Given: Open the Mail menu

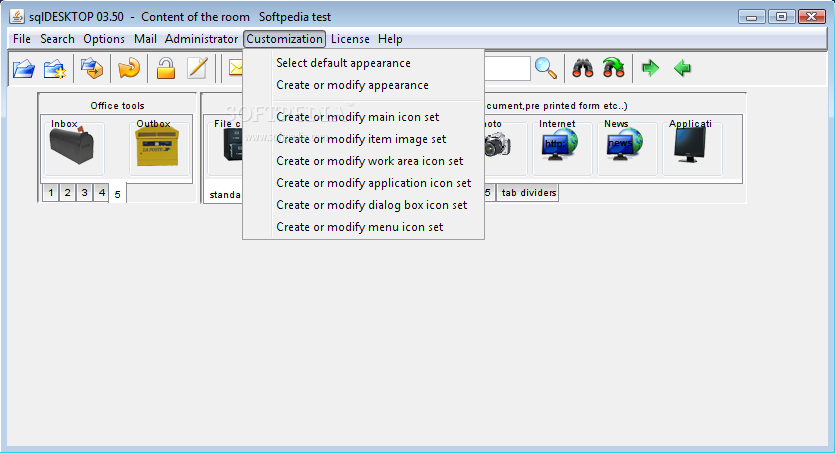Looking at the screenshot, I should 145,39.
